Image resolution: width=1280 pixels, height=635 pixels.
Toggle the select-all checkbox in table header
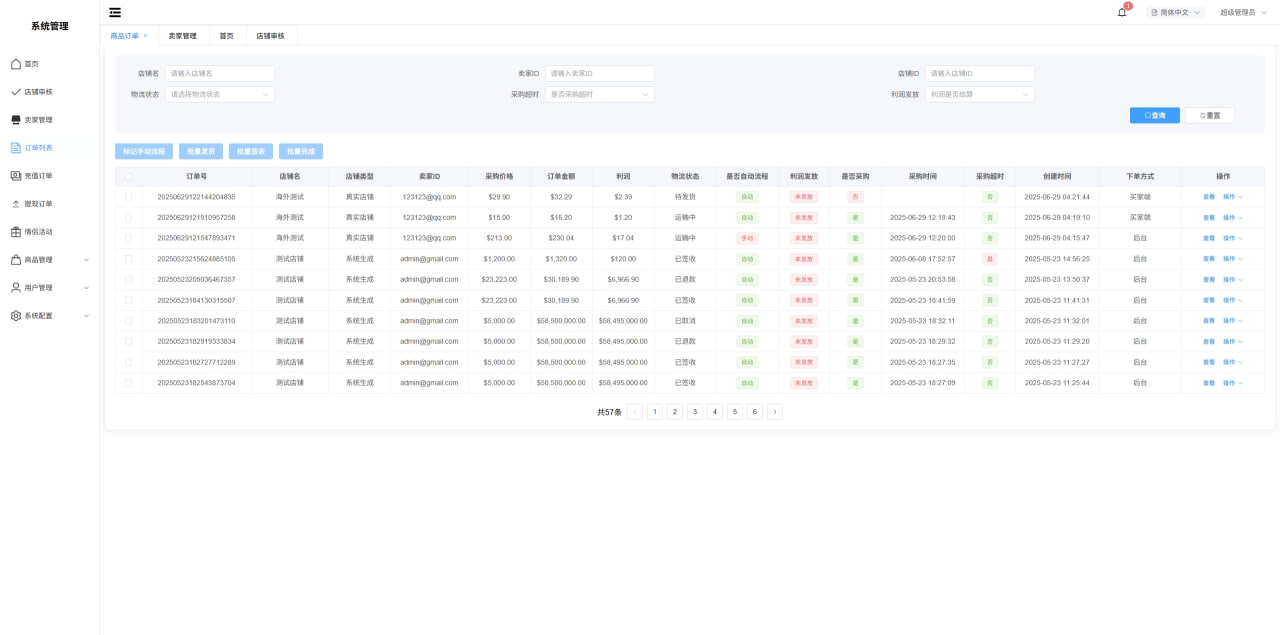tap(128, 176)
